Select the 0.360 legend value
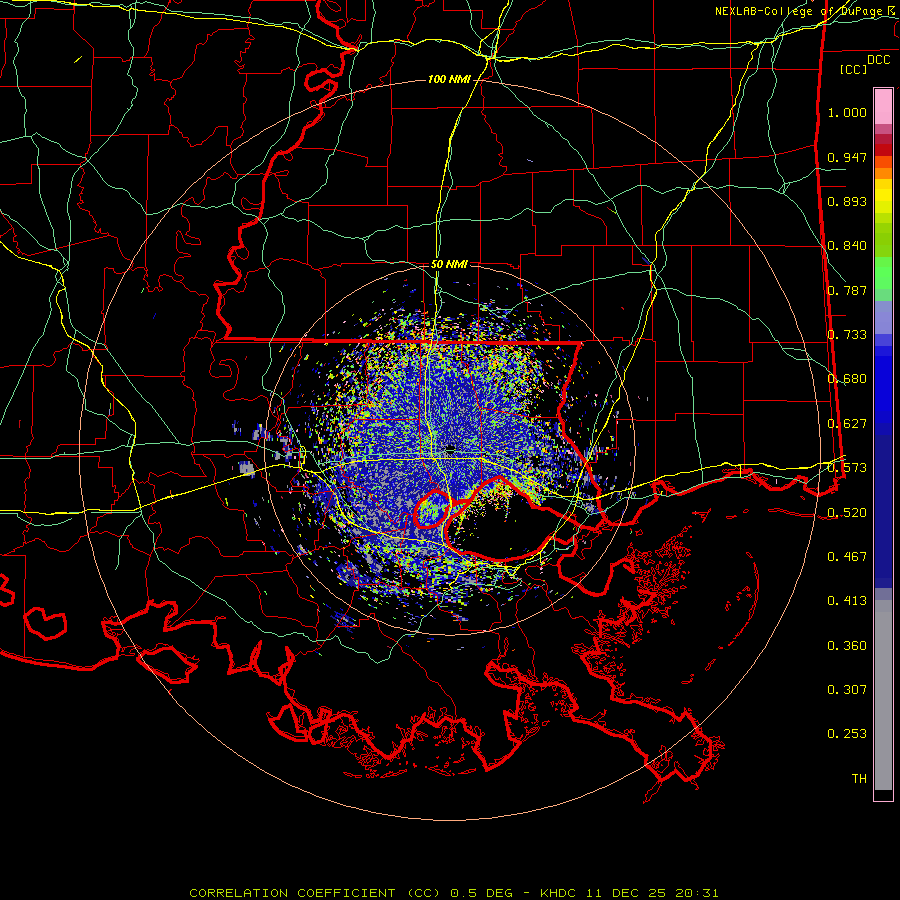The image size is (900, 900). click(847, 646)
